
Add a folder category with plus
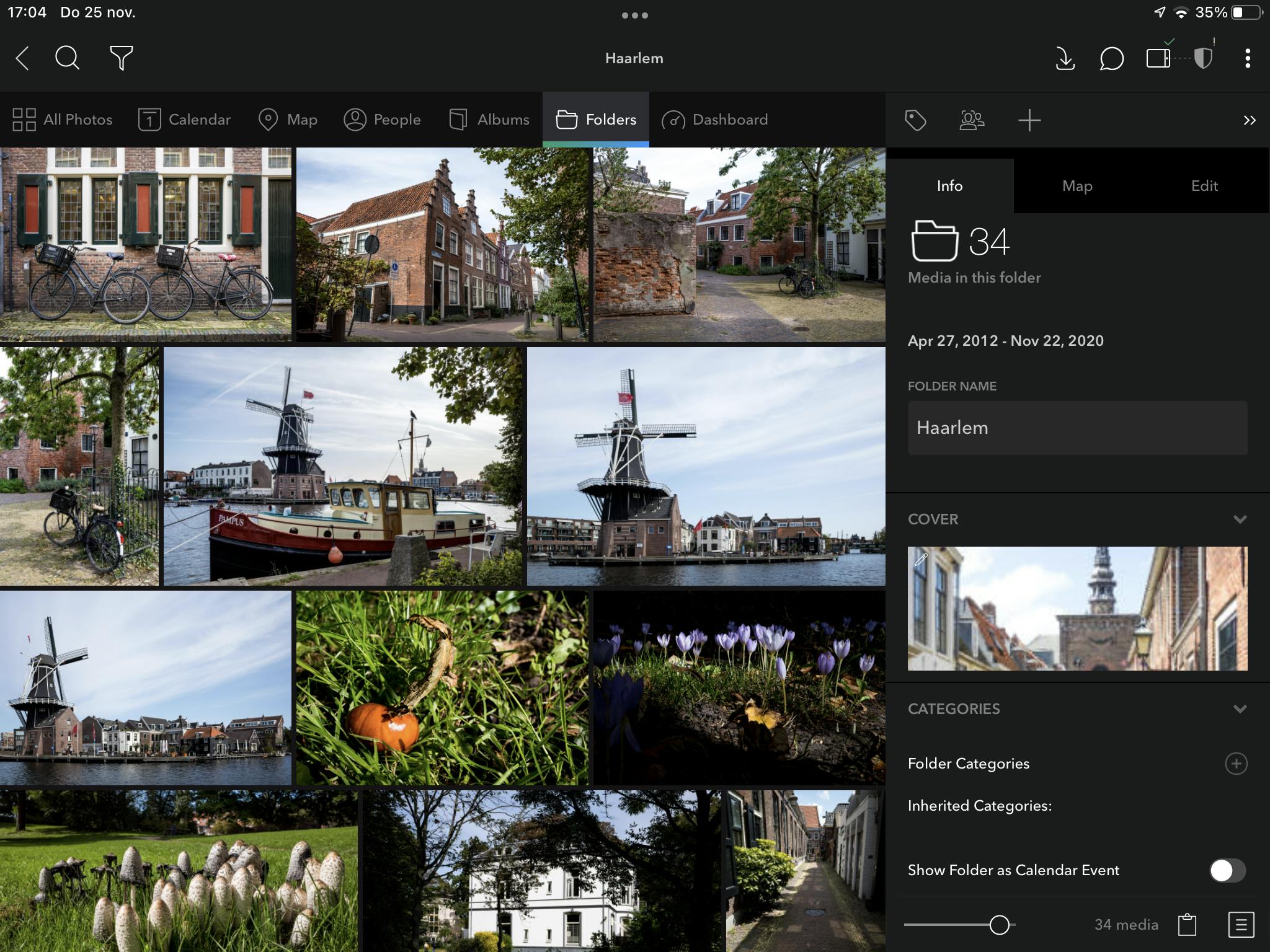1236,764
